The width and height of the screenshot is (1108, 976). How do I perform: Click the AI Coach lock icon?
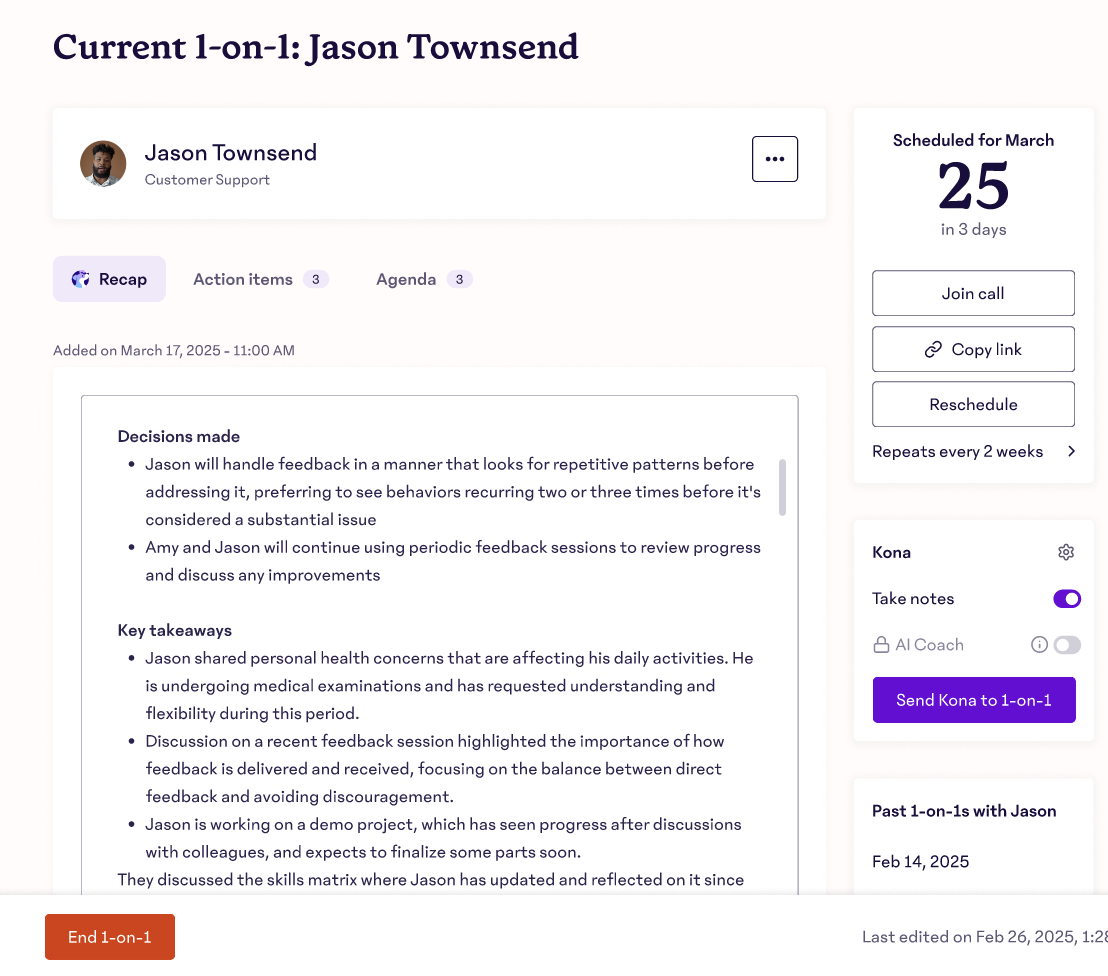[881, 645]
